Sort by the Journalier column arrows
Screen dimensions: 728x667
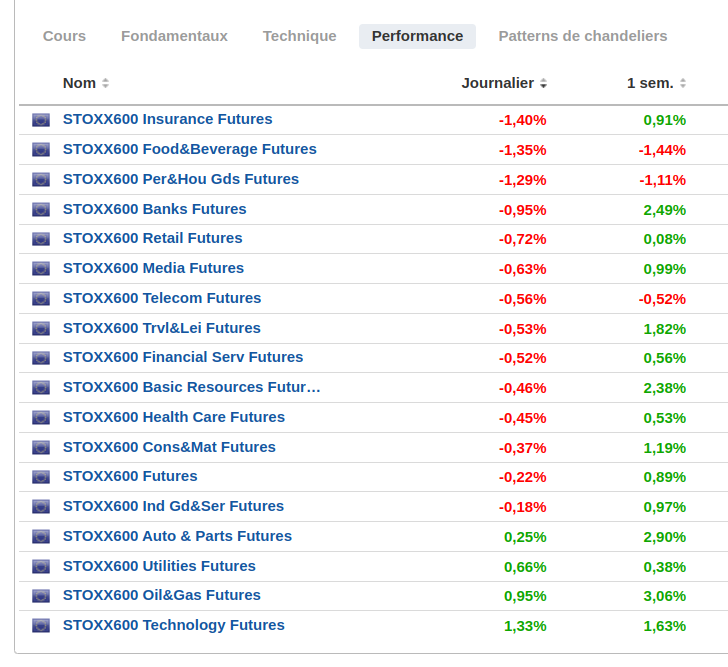(x=543, y=83)
